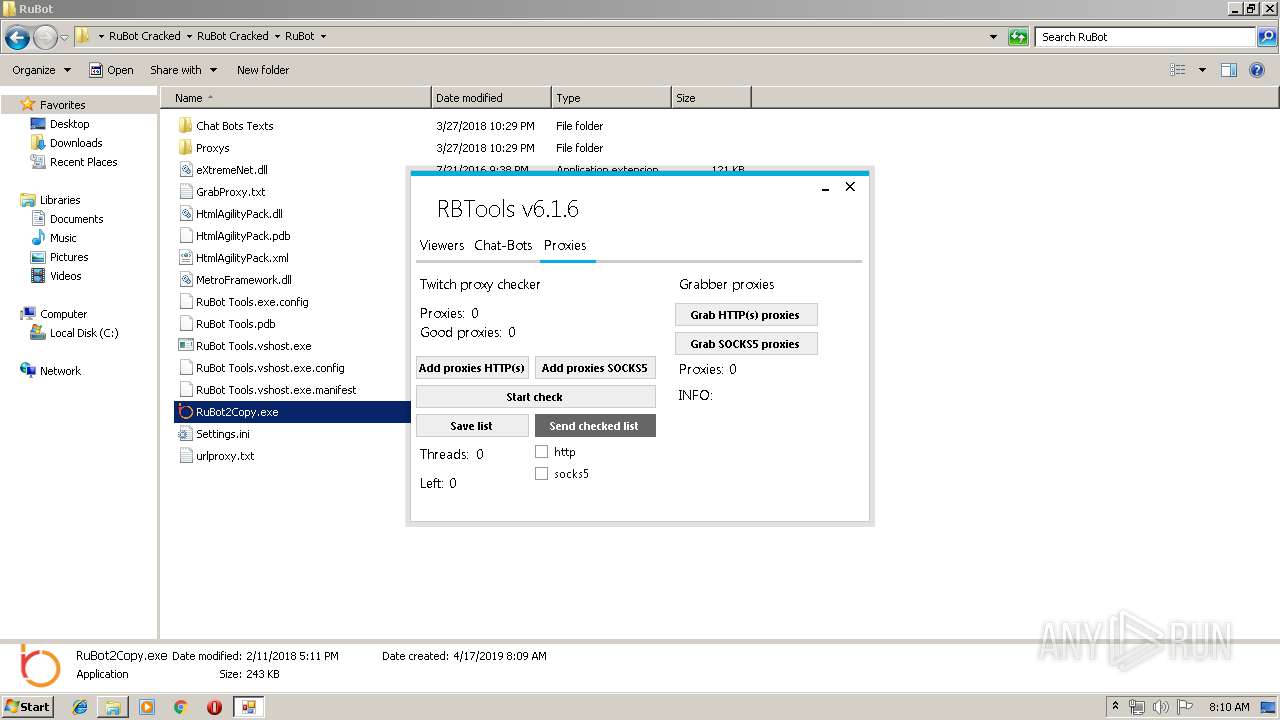Send the checked proxy list
This screenshot has width=1280, height=720.
[x=595, y=426]
